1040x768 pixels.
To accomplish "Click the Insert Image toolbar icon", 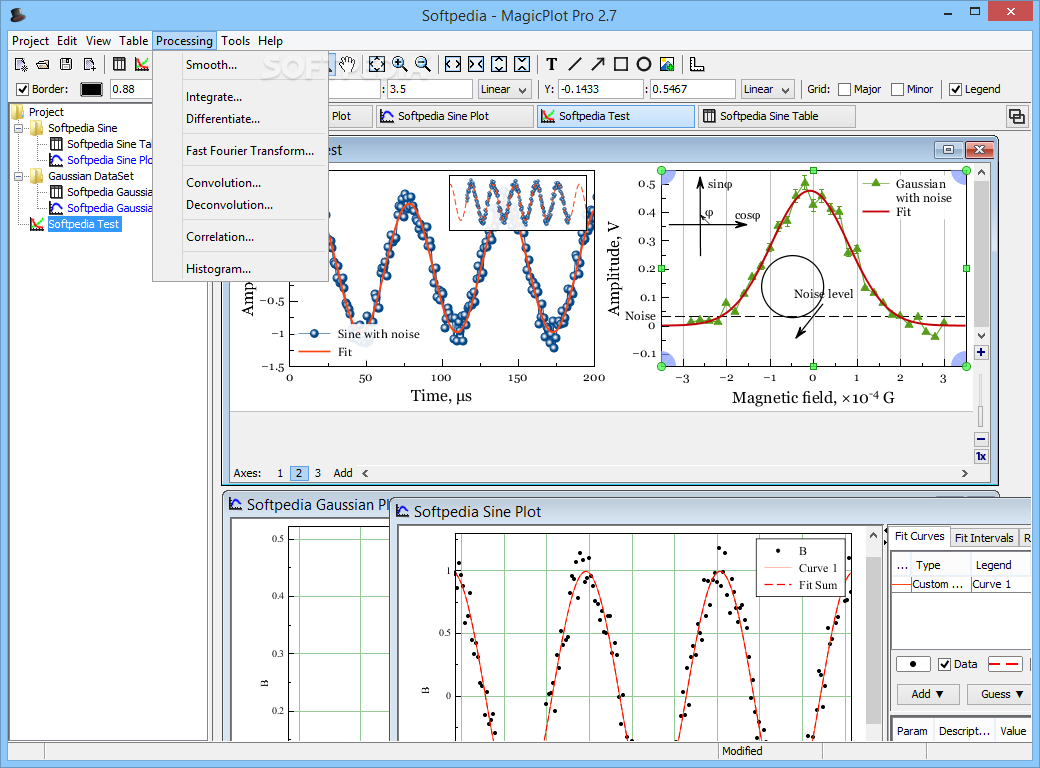I will point(667,64).
